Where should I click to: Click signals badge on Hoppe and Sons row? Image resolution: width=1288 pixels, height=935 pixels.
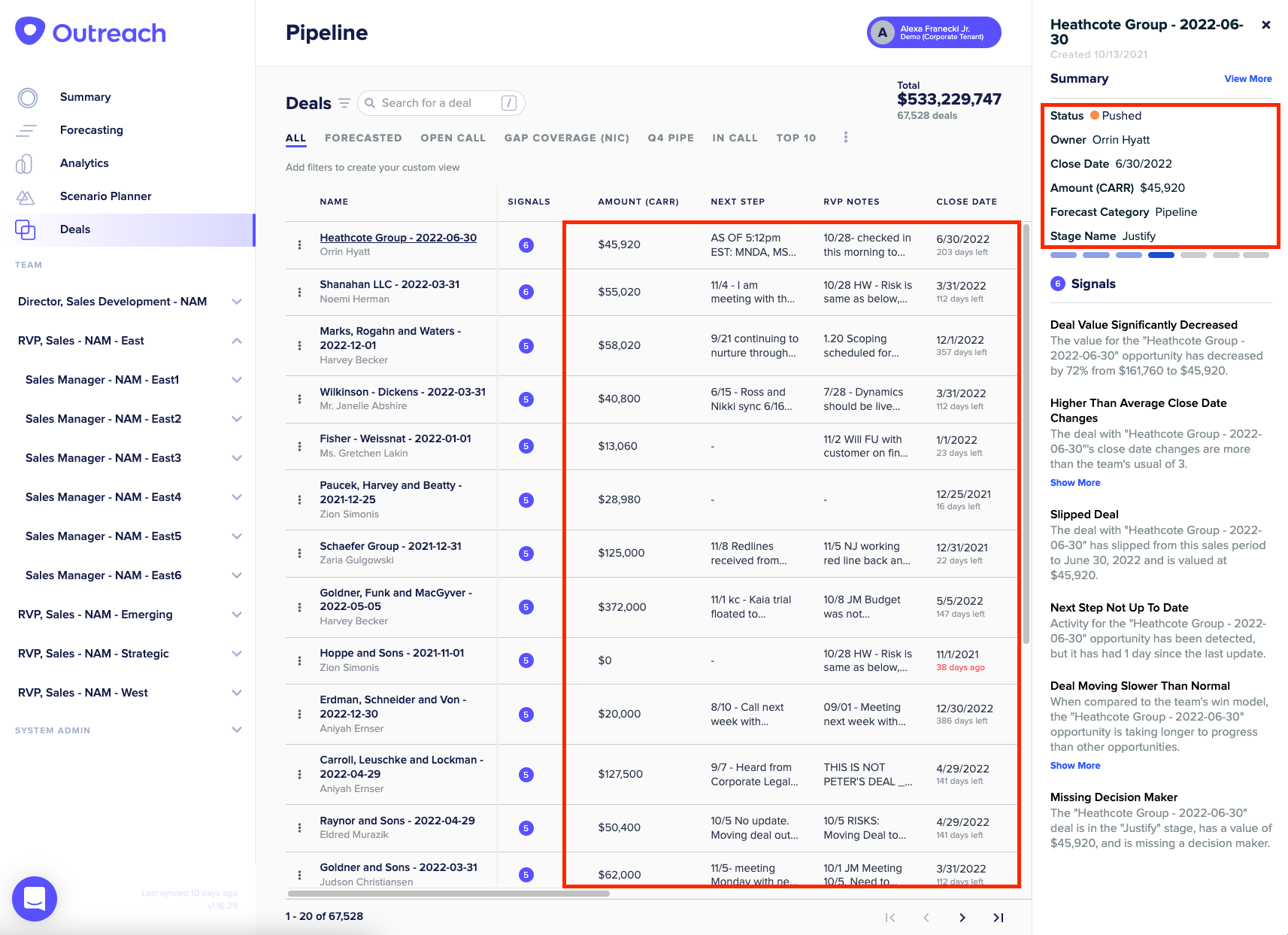click(526, 660)
